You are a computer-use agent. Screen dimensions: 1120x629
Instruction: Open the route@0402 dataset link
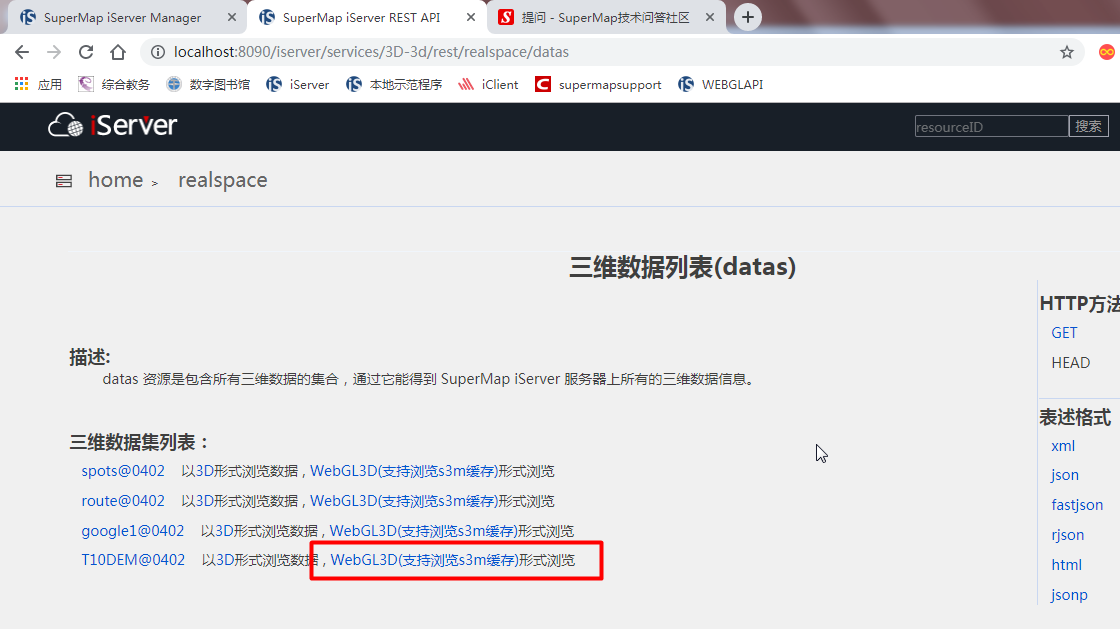coord(123,501)
